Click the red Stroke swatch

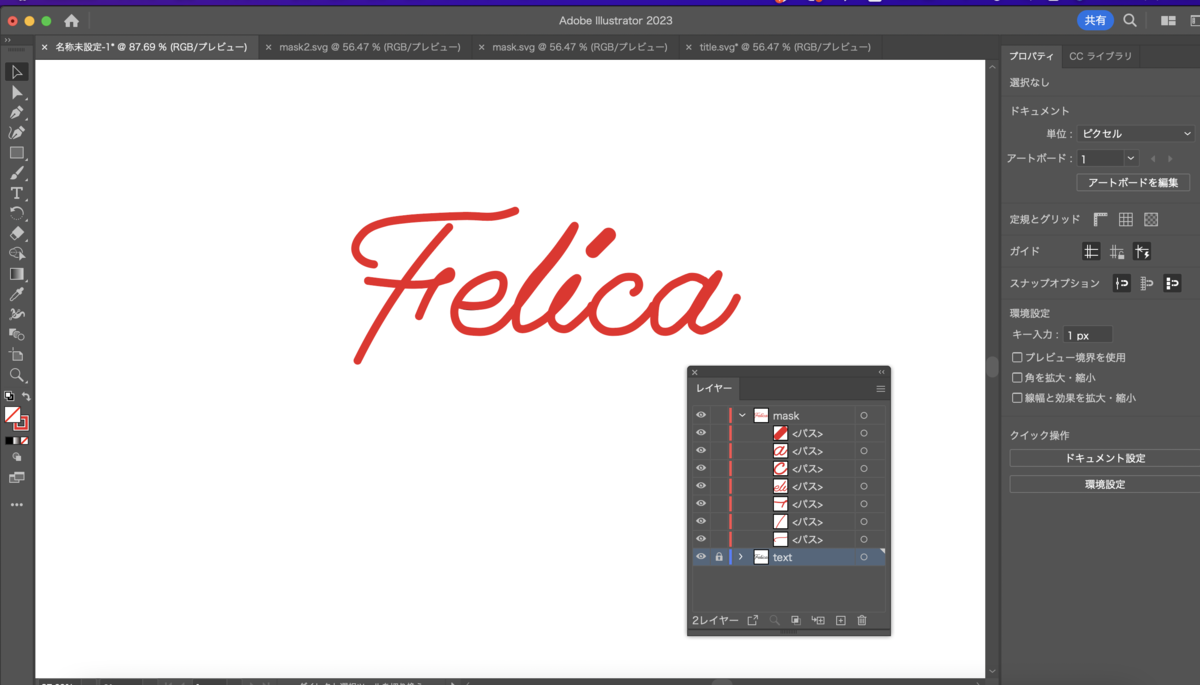pyautogui.click(x=23, y=424)
